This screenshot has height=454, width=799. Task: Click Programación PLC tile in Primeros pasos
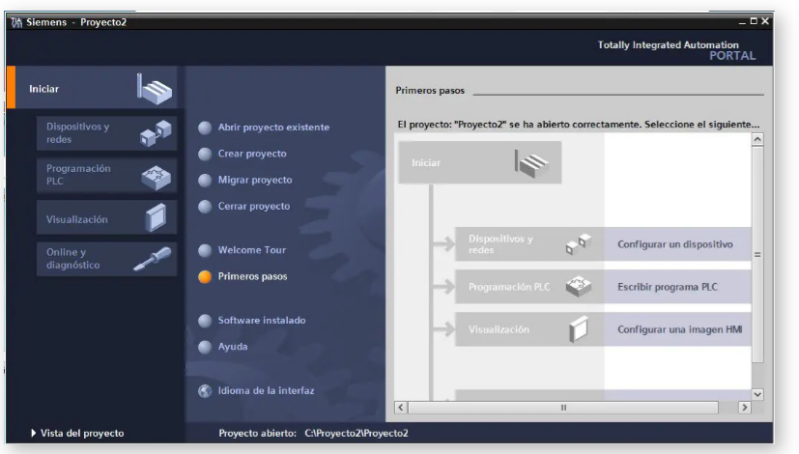point(529,287)
